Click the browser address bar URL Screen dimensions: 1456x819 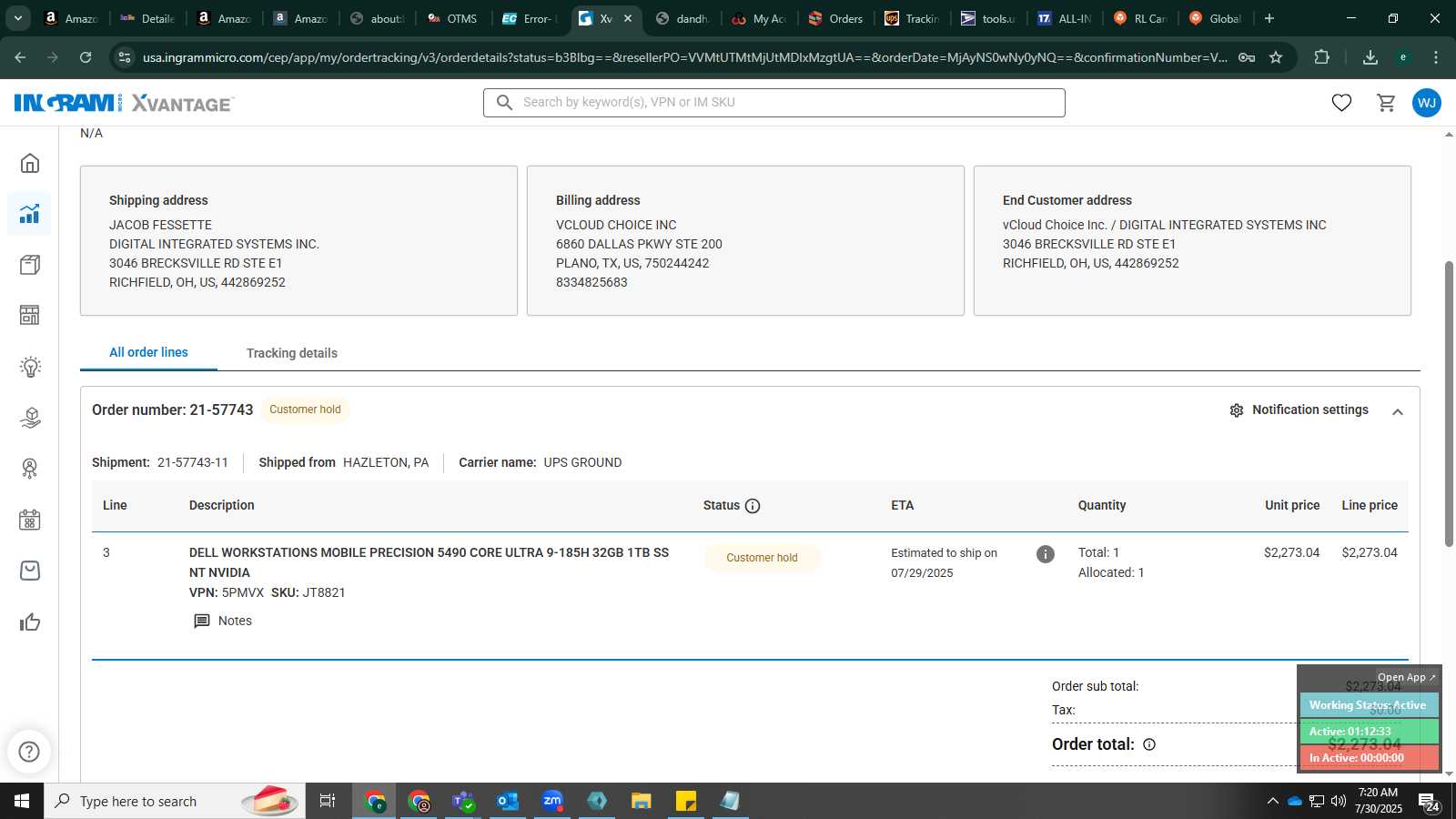point(684,57)
